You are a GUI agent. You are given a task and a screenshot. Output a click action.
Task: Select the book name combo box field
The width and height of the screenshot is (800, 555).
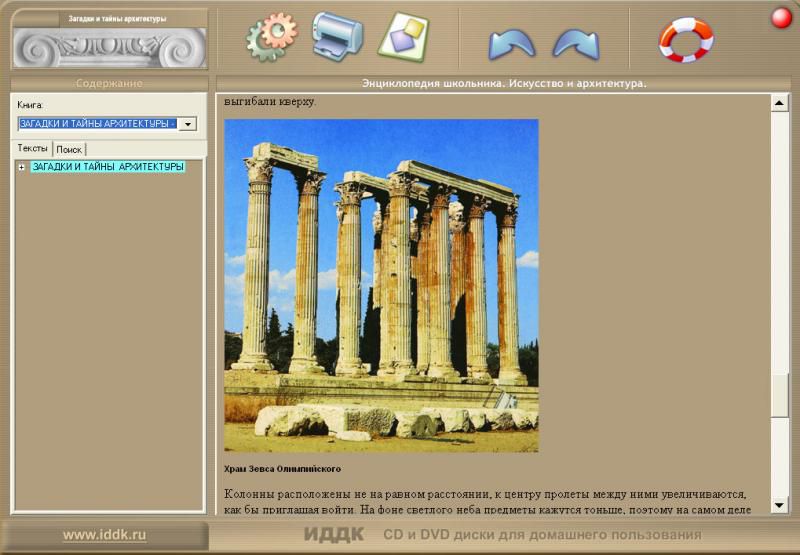97,124
